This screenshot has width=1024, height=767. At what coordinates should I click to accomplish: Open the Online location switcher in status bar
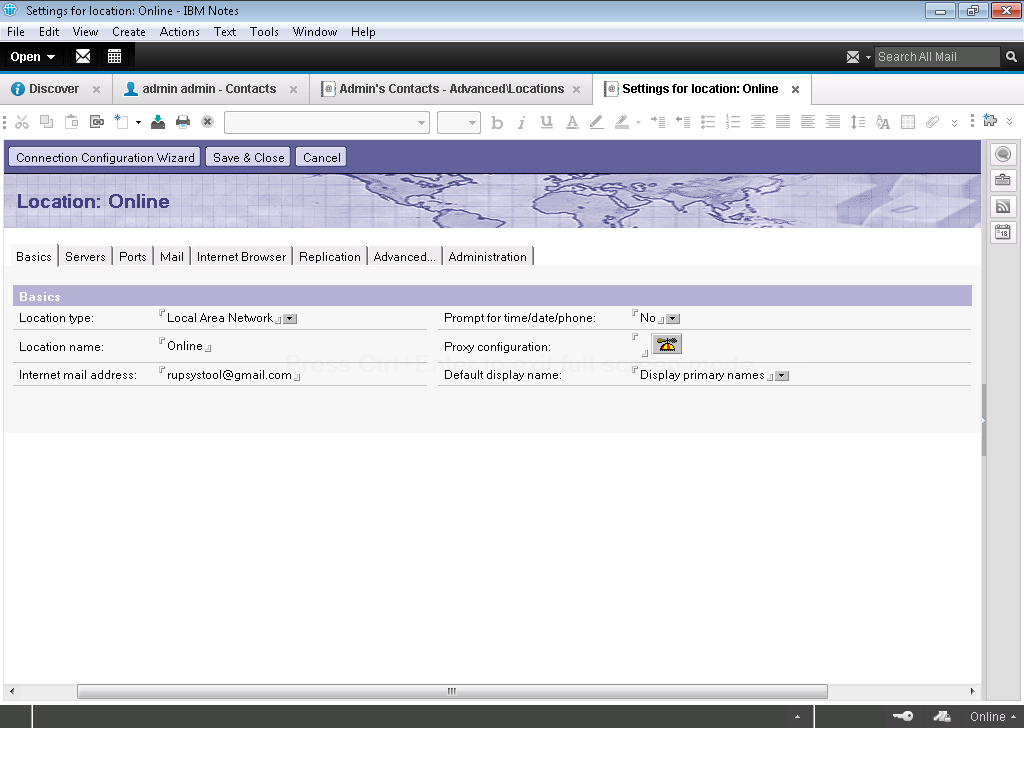(992, 716)
